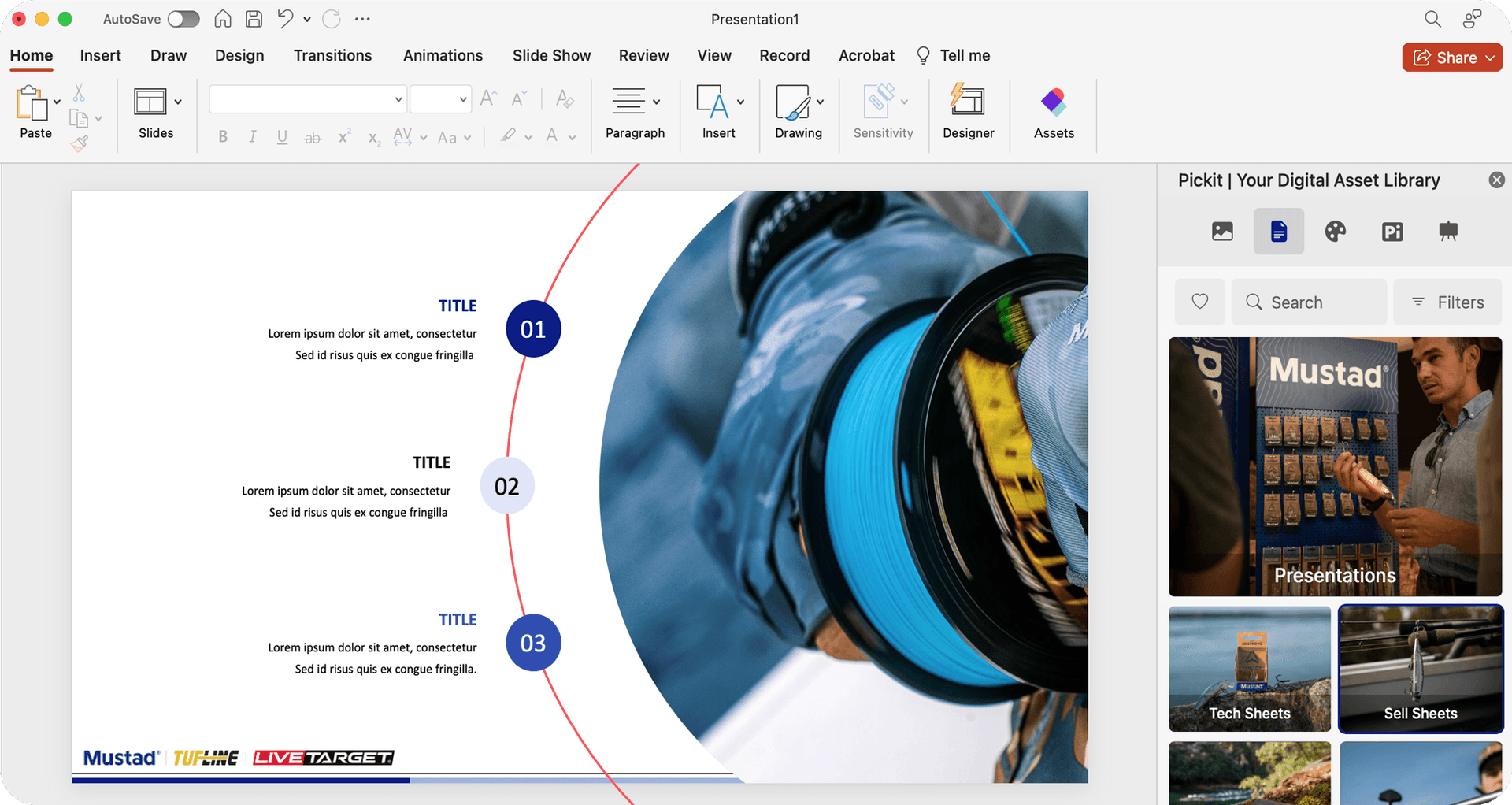
Task: Open the Filters button
Action: (x=1447, y=302)
